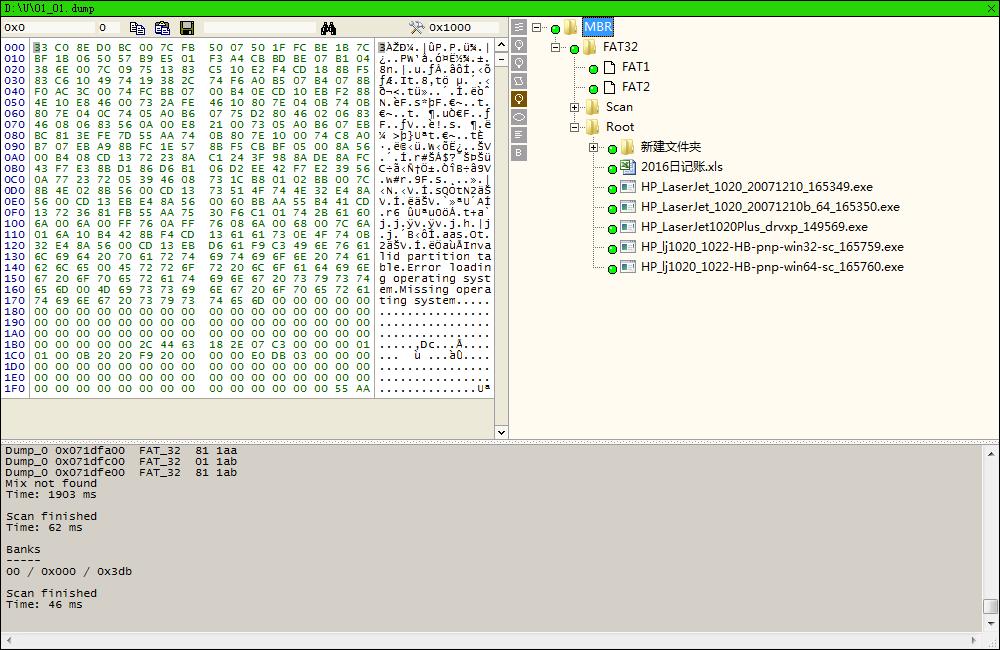Click the FAT1 document icon

tap(610, 67)
